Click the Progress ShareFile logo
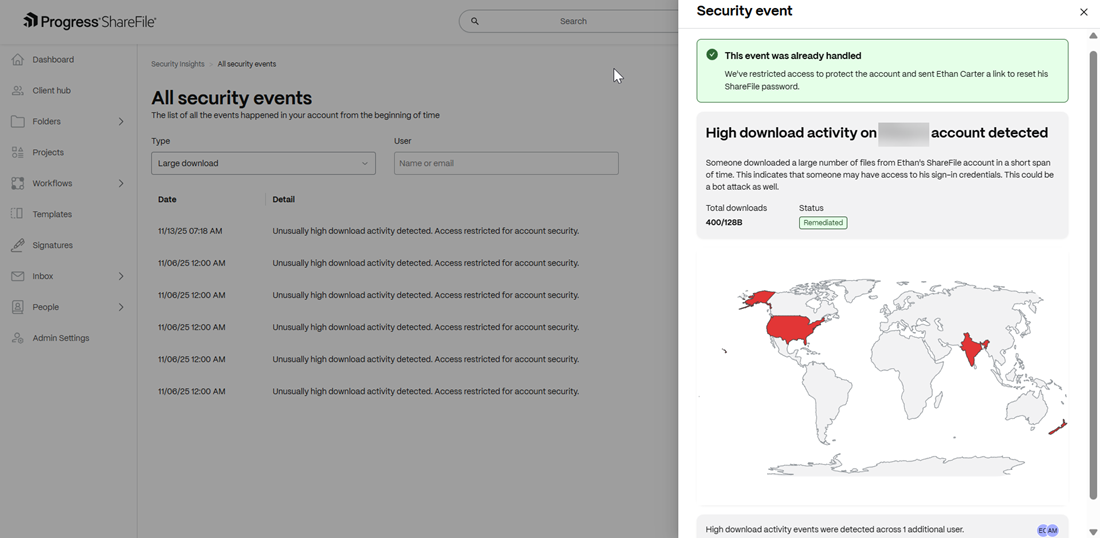Image resolution: width=1100 pixels, height=538 pixels. click(89, 21)
